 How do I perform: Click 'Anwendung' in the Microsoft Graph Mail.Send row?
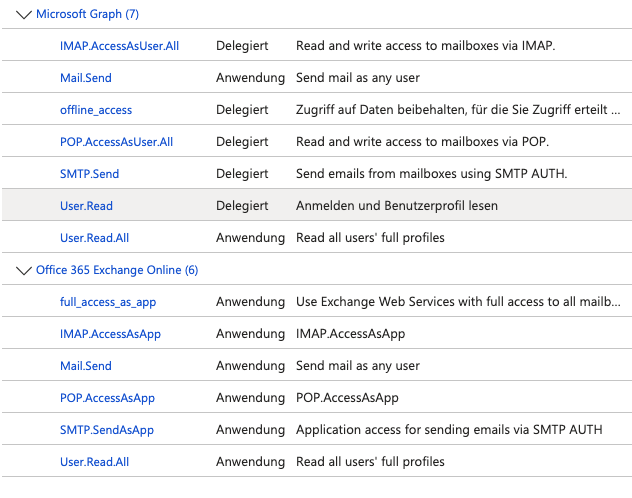(251, 78)
